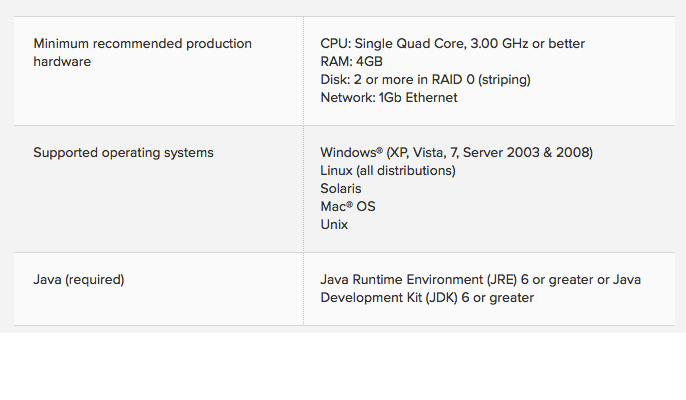Click the registered mark after Windows
686x400 pixels.
click(x=379, y=150)
